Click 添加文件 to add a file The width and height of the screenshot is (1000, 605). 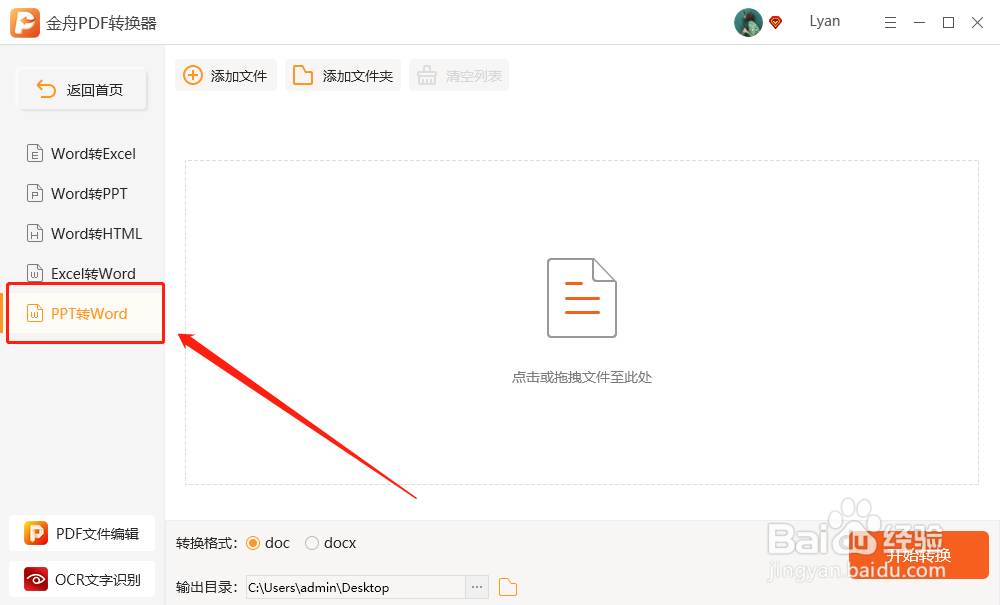(226, 75)
